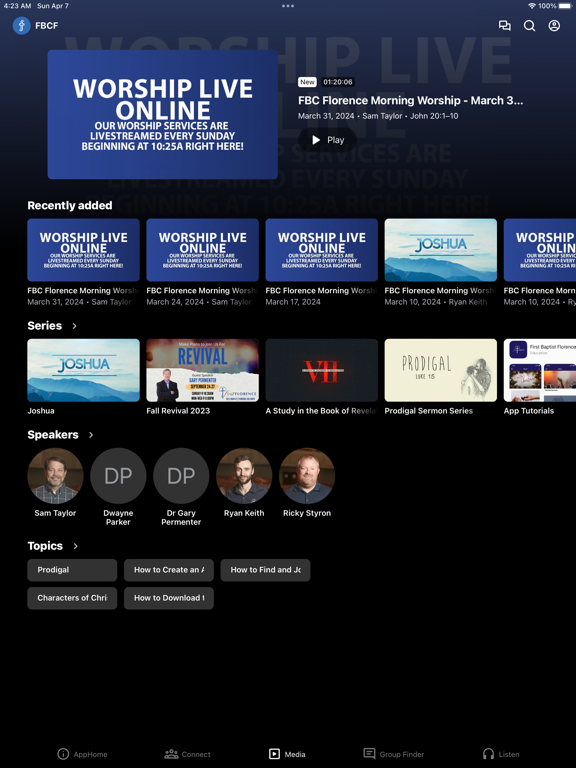This screenshot has width=576, height=768.
Task: Tap the 'Series' heading text
Action: (45, 326)
